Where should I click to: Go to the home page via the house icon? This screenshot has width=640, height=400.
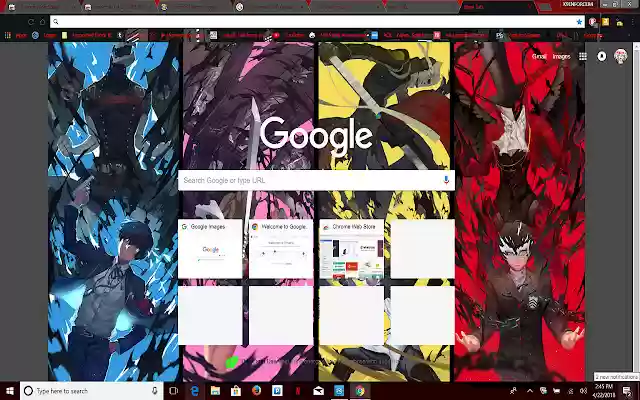pos(42,22)
